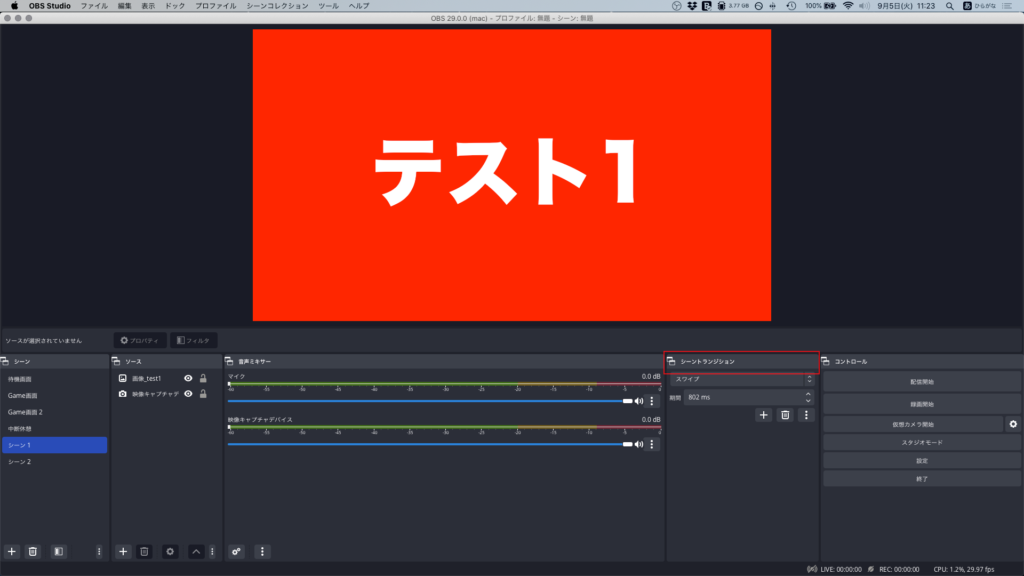Add a new scene transition
The height and width of the screenshot is (576, 1024).
(x=763, y=415)
